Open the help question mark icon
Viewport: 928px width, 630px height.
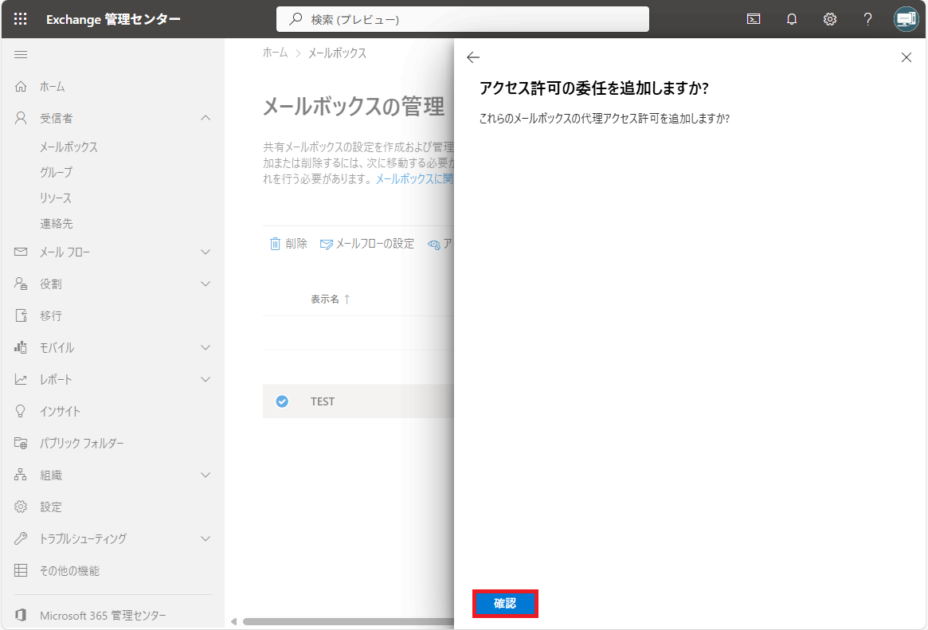pos(868,19)
